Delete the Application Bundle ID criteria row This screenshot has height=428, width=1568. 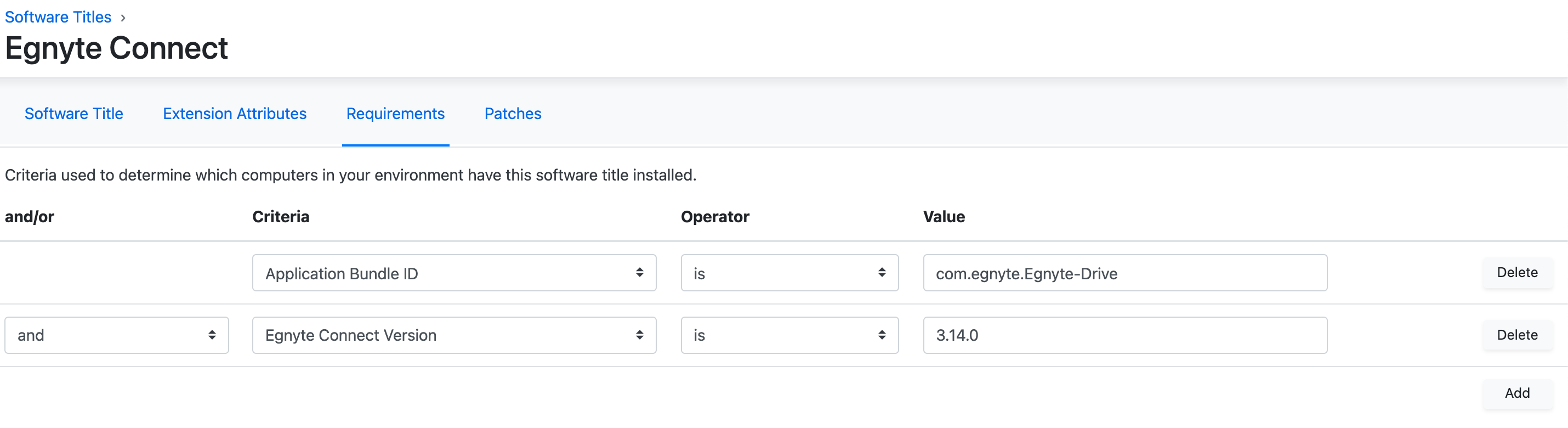(1517, 272)
